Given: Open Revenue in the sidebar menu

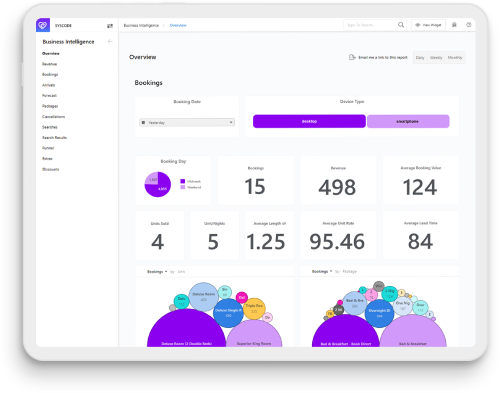Looking at the screenshot, I should pos(49,64).
